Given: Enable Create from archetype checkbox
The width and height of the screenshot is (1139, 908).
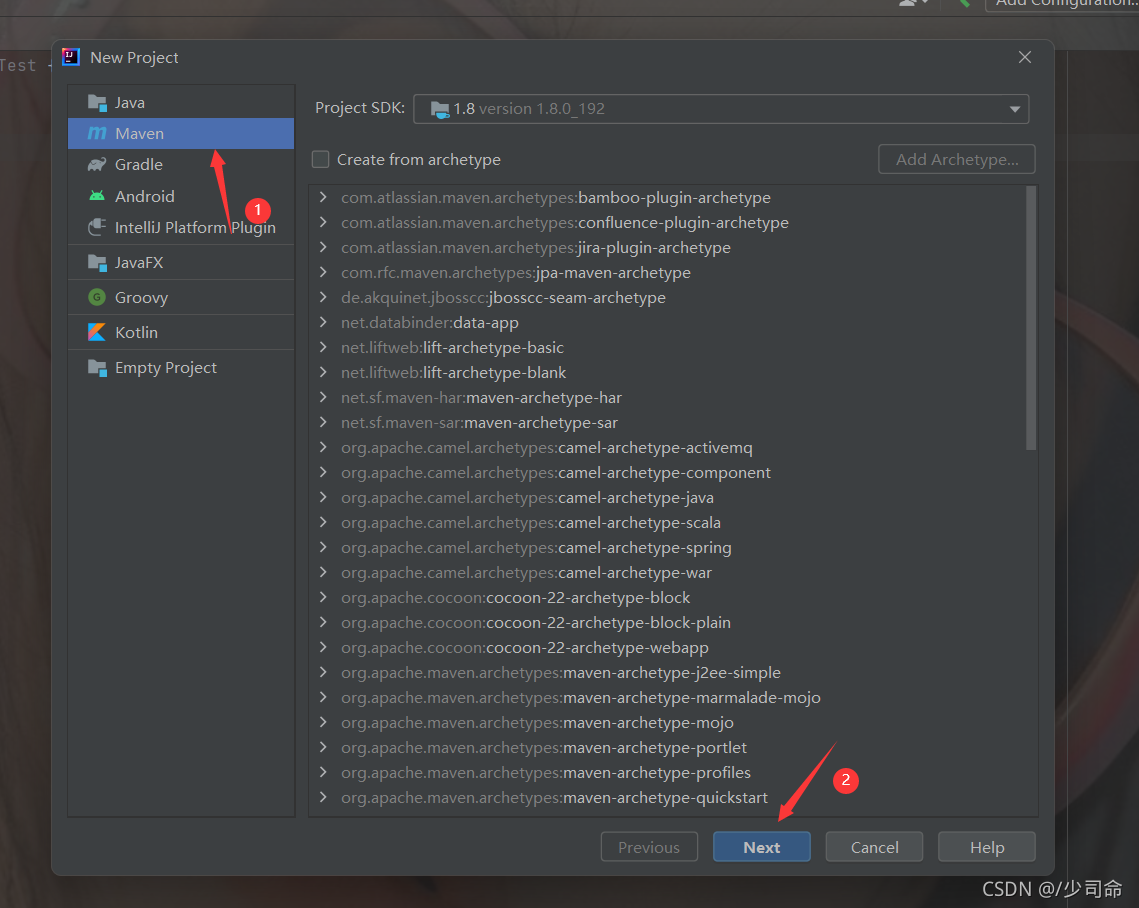Looking at the screenshot, I should [320, 159].
